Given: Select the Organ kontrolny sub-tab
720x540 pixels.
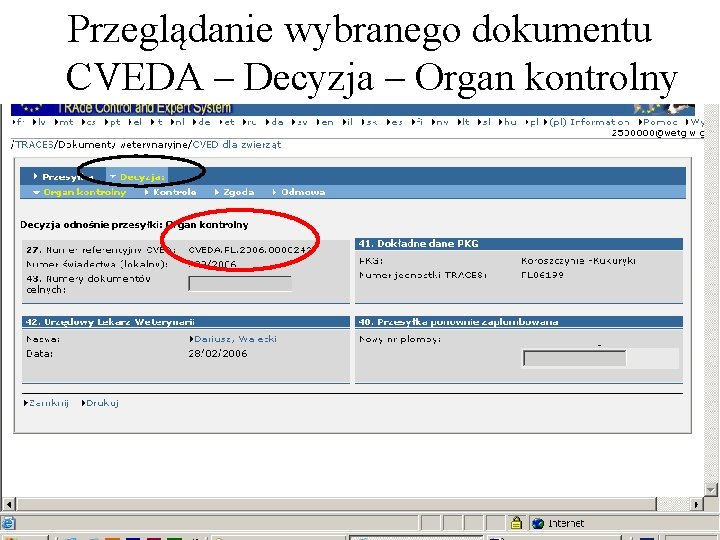Looking at the screenshot, I should click(80, 192).
